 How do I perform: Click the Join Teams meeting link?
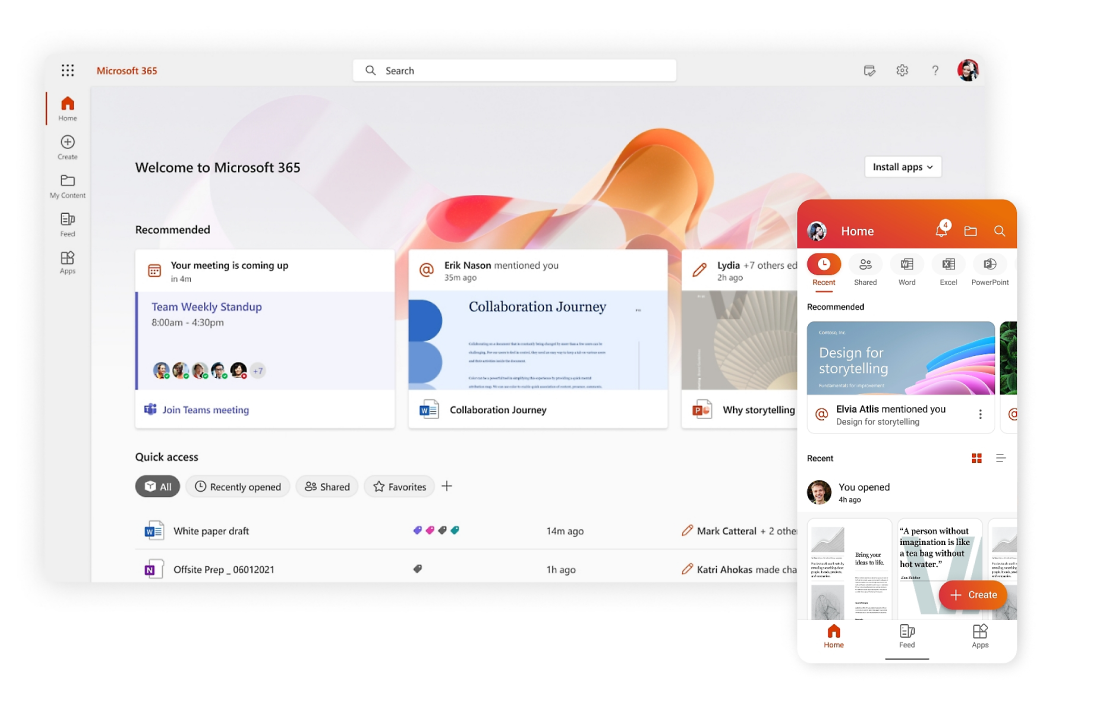click(205, 410)
